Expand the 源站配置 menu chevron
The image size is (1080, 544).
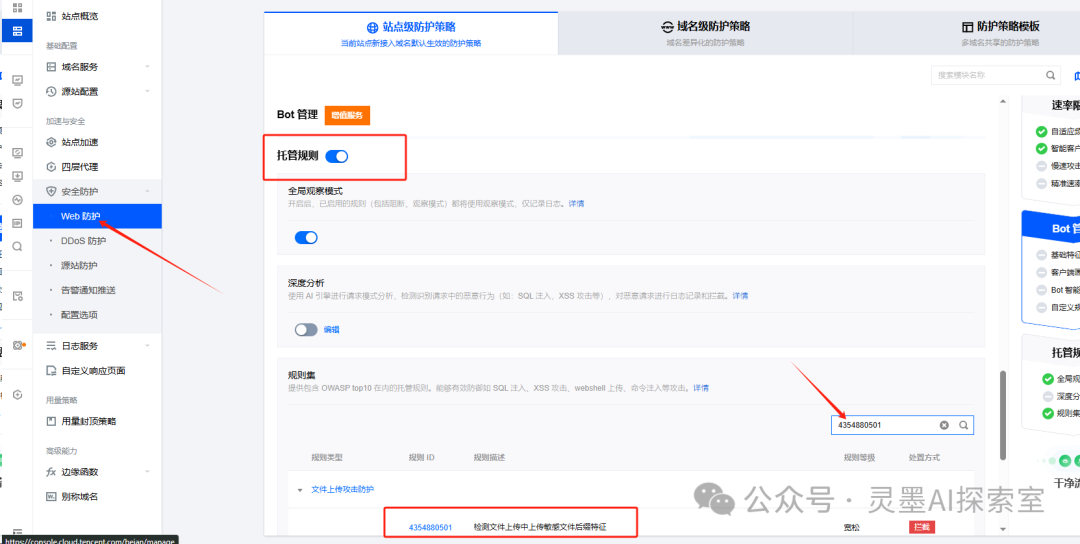click(x=147, y=92)
